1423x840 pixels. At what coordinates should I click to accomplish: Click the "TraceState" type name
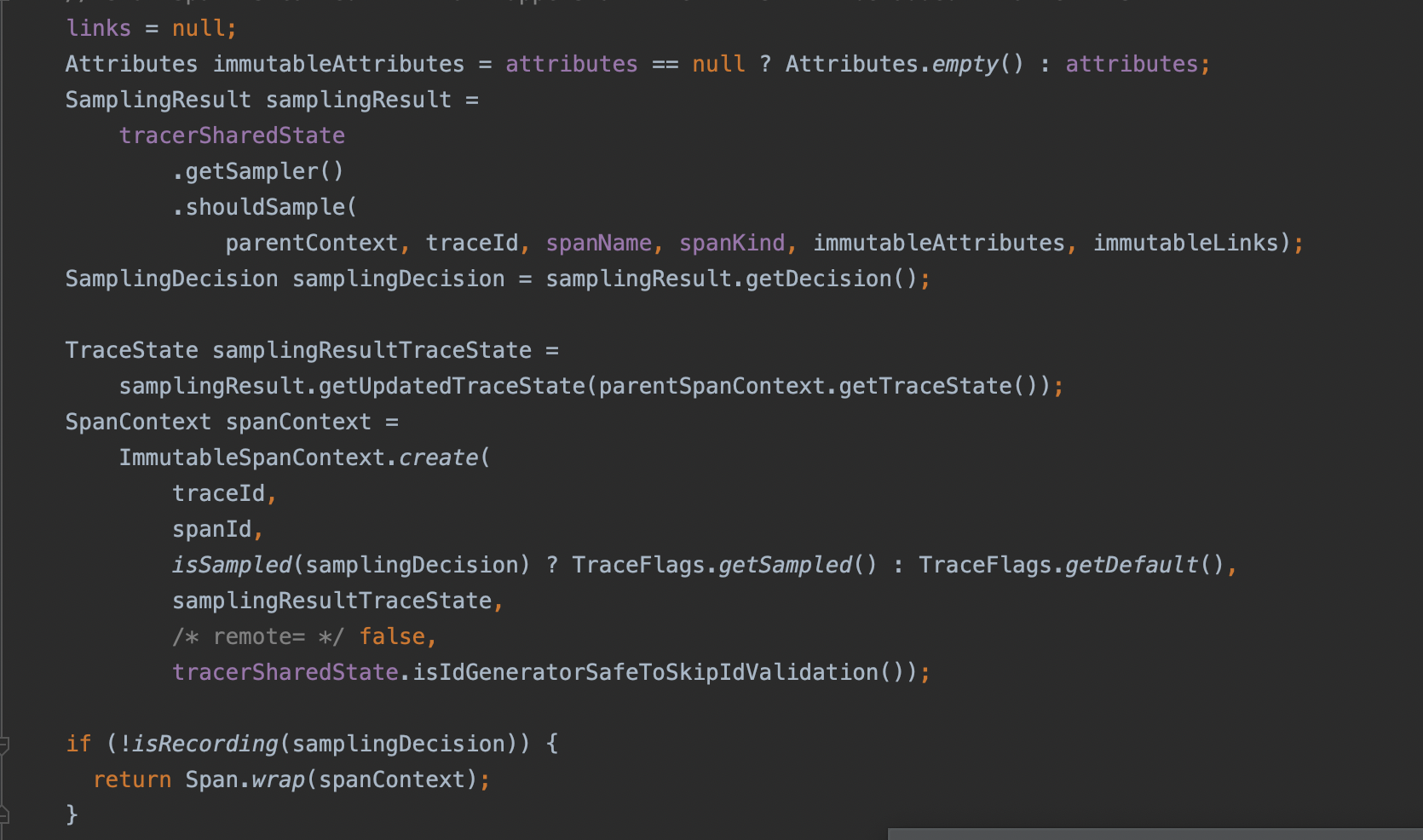[x=132, y=350]
